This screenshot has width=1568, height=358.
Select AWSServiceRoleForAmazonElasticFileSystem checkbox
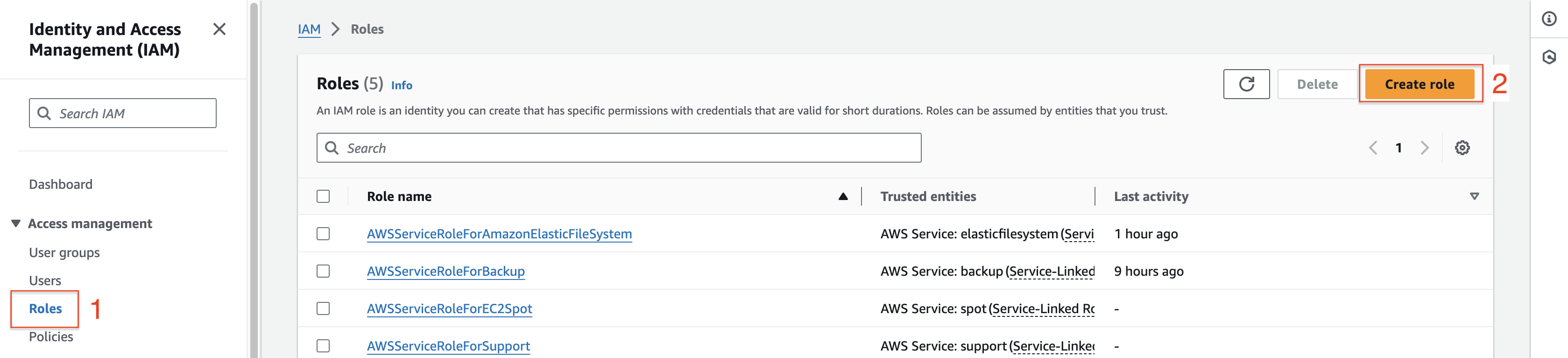pyautogui.click(x=323, y=234)
